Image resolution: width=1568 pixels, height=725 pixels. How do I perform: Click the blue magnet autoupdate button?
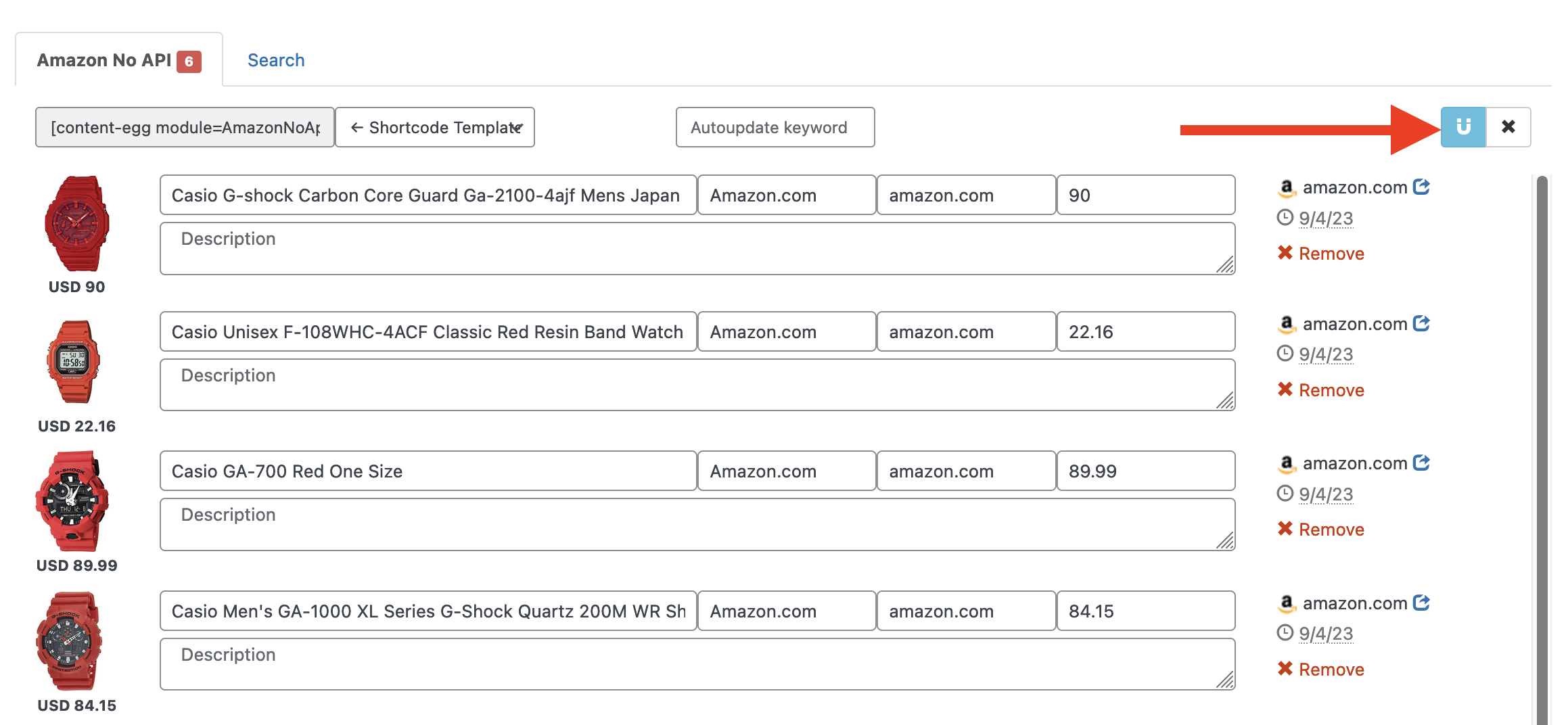[x=1462, y=127]
